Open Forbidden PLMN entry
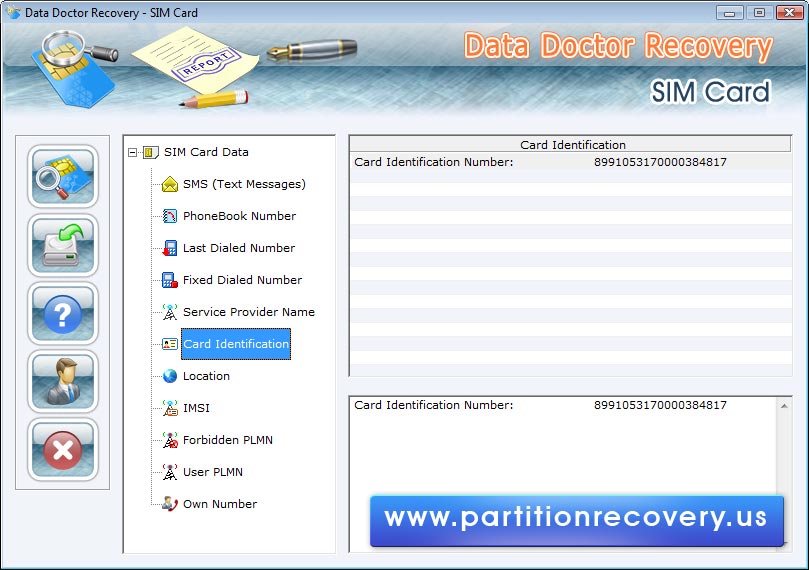Screen dimensions: 809x570 point(228,440)
